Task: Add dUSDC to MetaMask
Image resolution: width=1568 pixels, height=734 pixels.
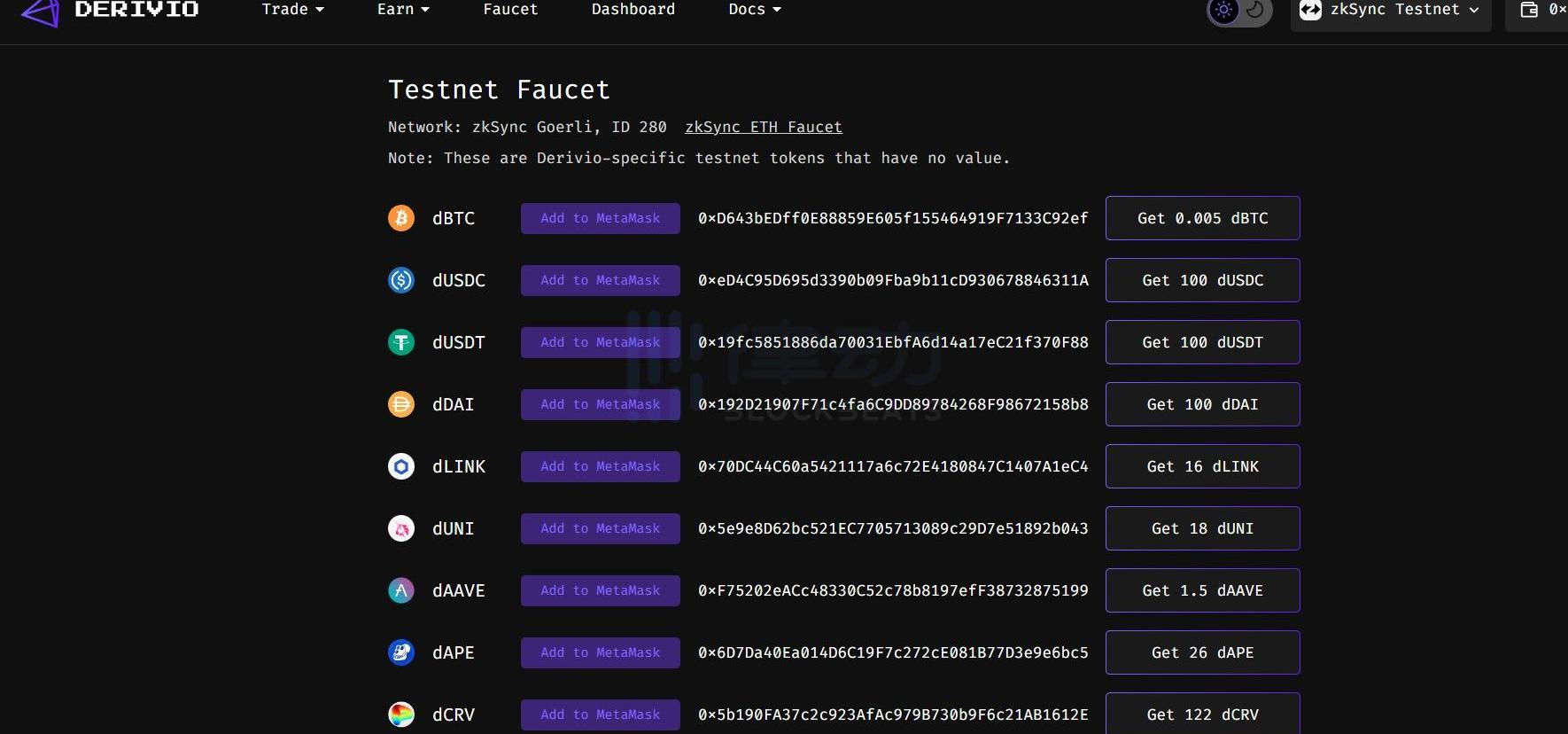Action: 601,280
